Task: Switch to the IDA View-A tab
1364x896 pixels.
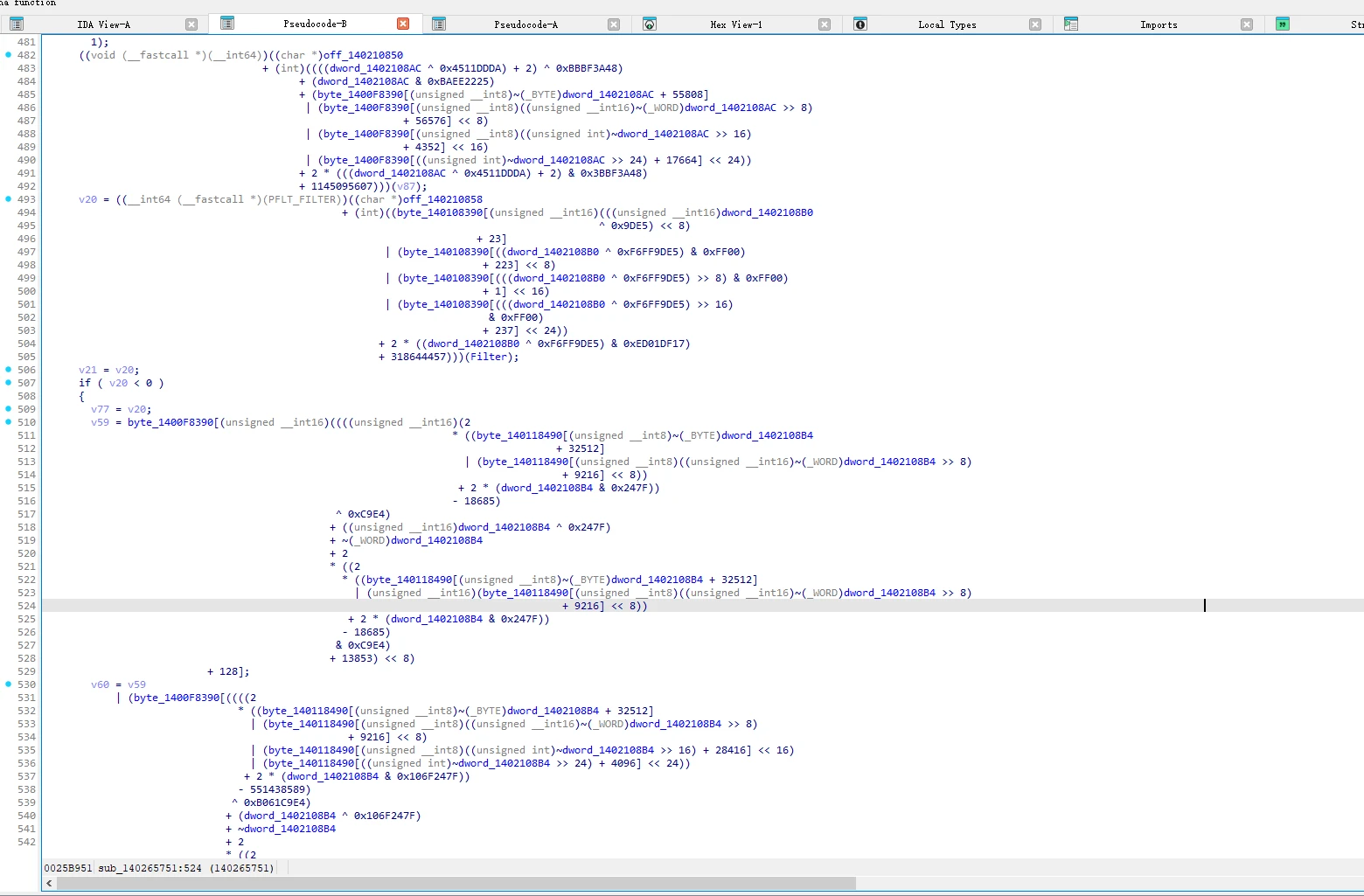Action: click(103, 24)
